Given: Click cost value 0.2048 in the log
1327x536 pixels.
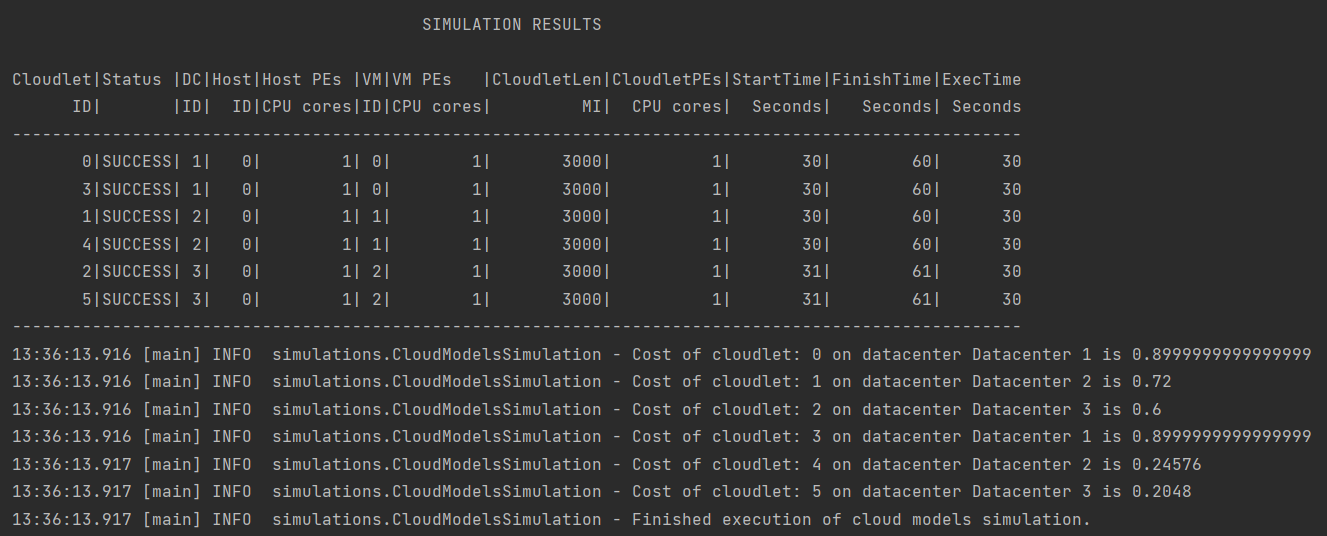Looking at the screenshot, I should tap(1162, 492).
